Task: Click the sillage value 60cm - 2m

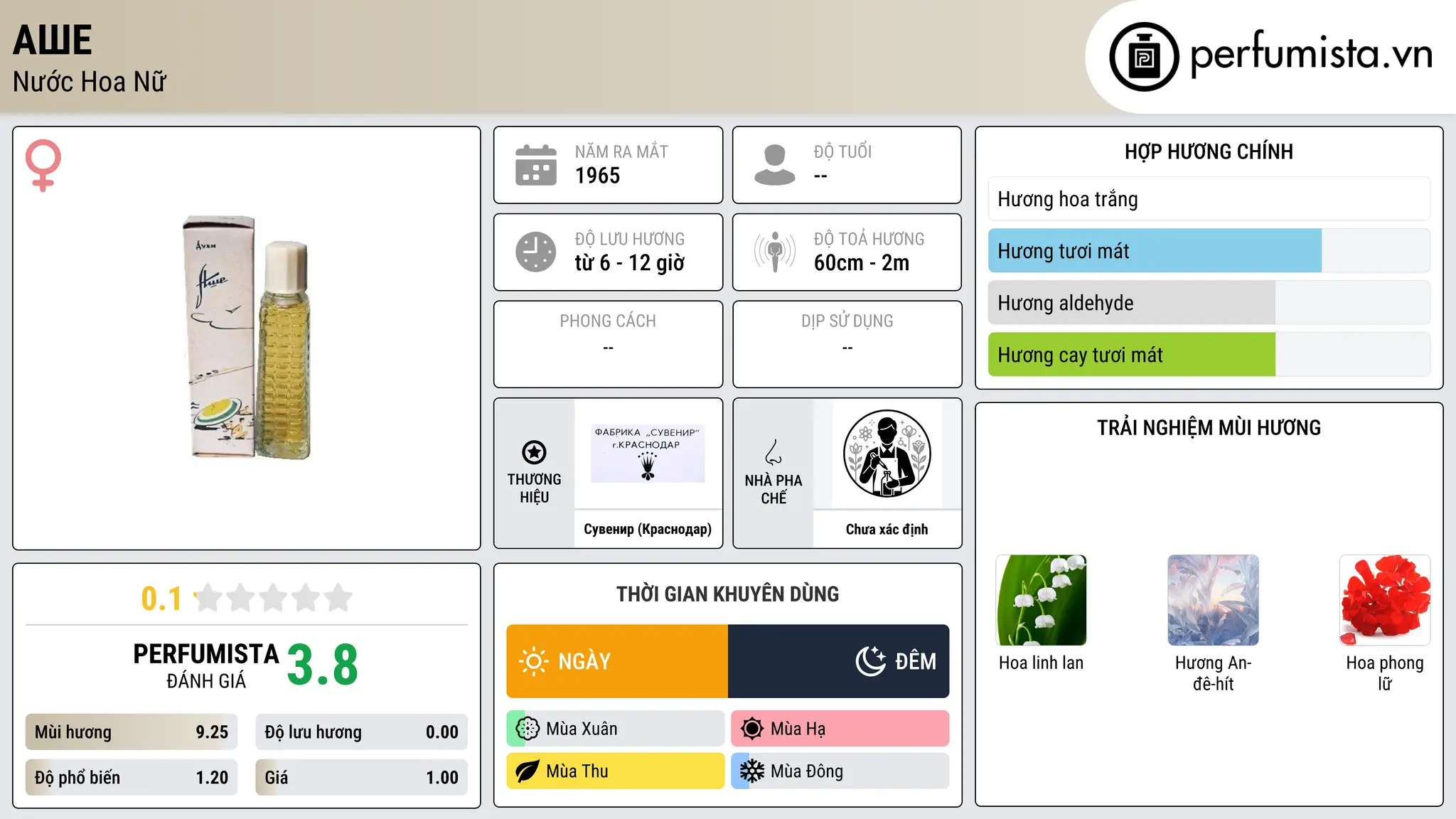Action: click(x=862, y=263)
